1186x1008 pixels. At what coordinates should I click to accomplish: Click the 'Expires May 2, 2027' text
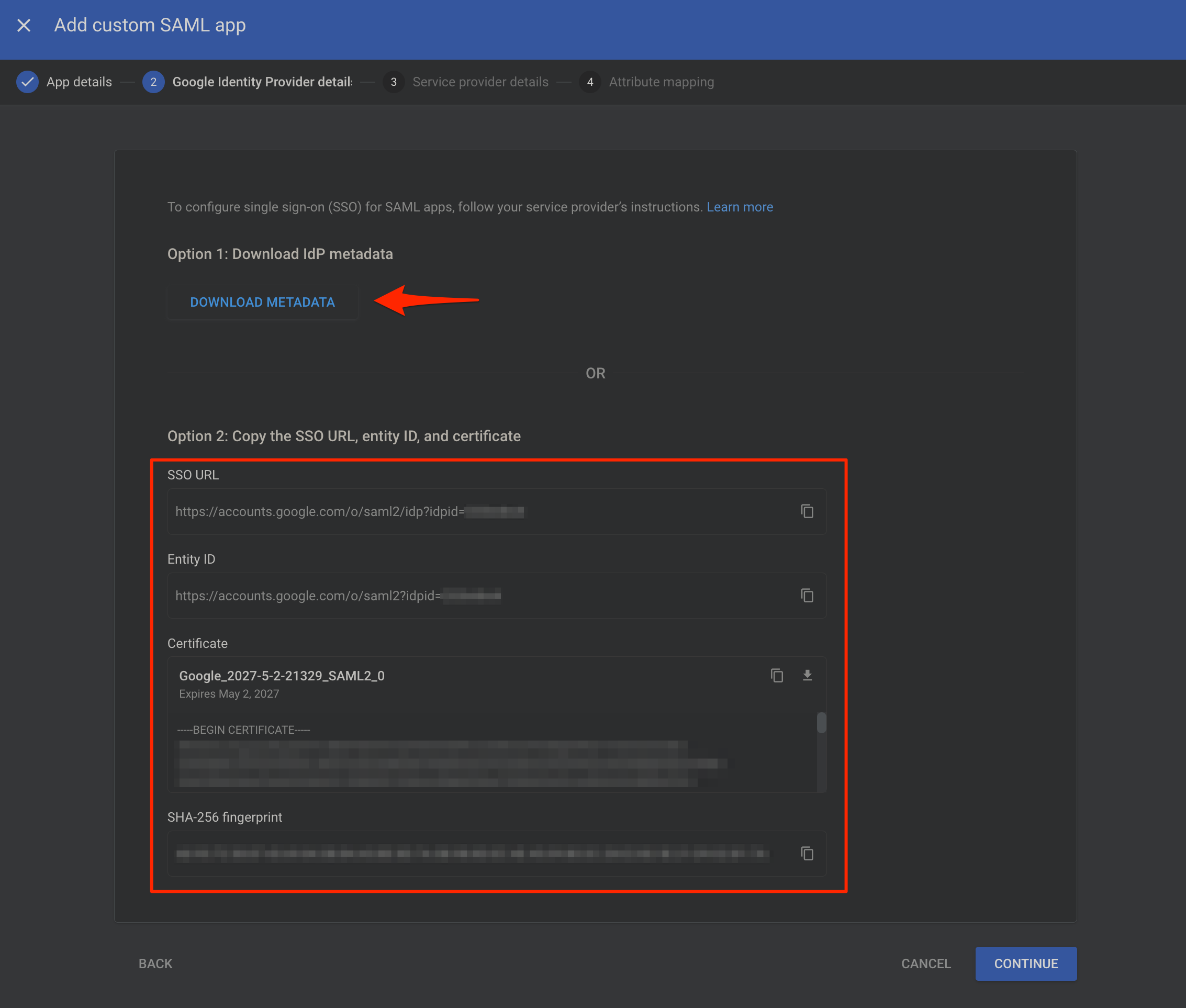[229, 693]
